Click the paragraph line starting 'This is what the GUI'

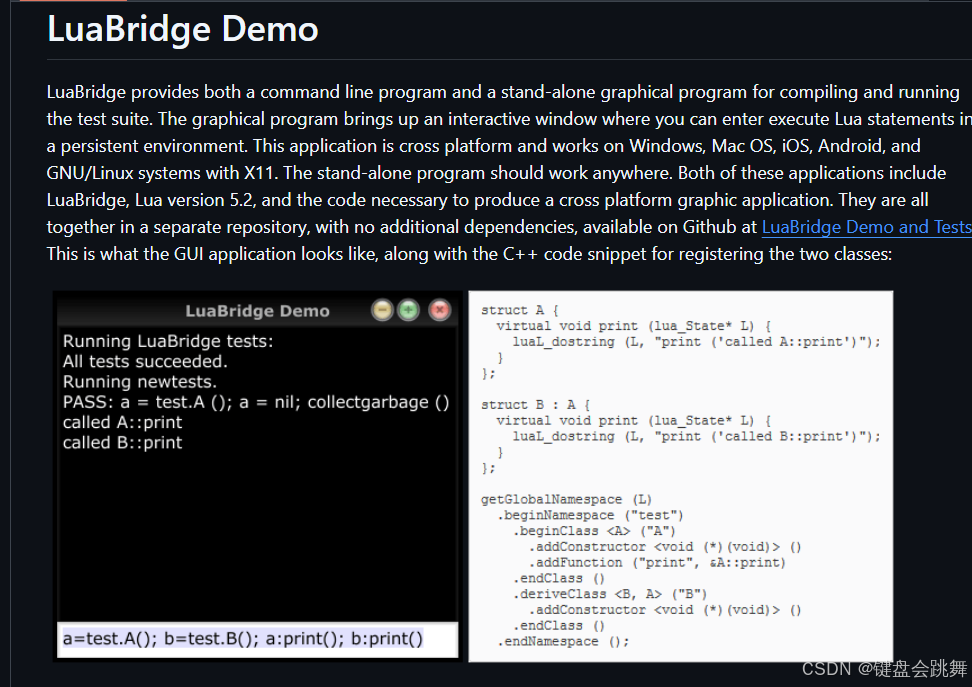[x=469, y=254]
